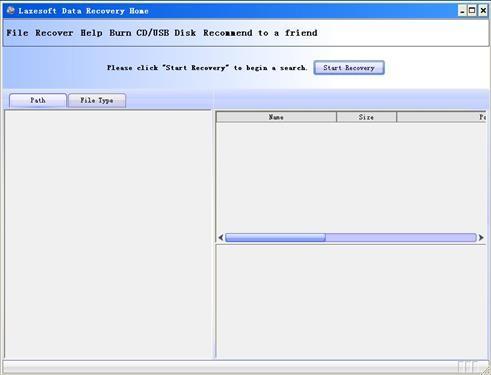491x375 pixels.
Task: Close the Lazesoft Data Recovery window
Action: [x=483, y=11]
